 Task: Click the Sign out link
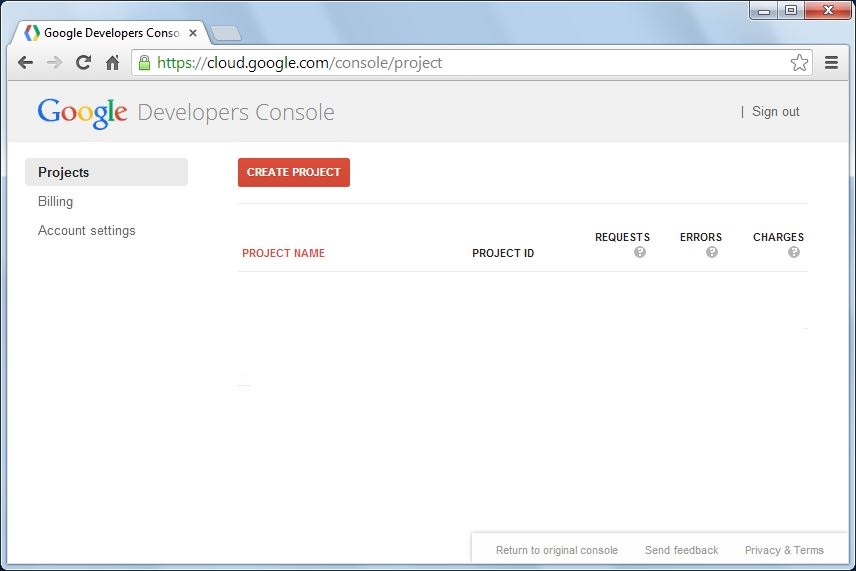point(775,111)
